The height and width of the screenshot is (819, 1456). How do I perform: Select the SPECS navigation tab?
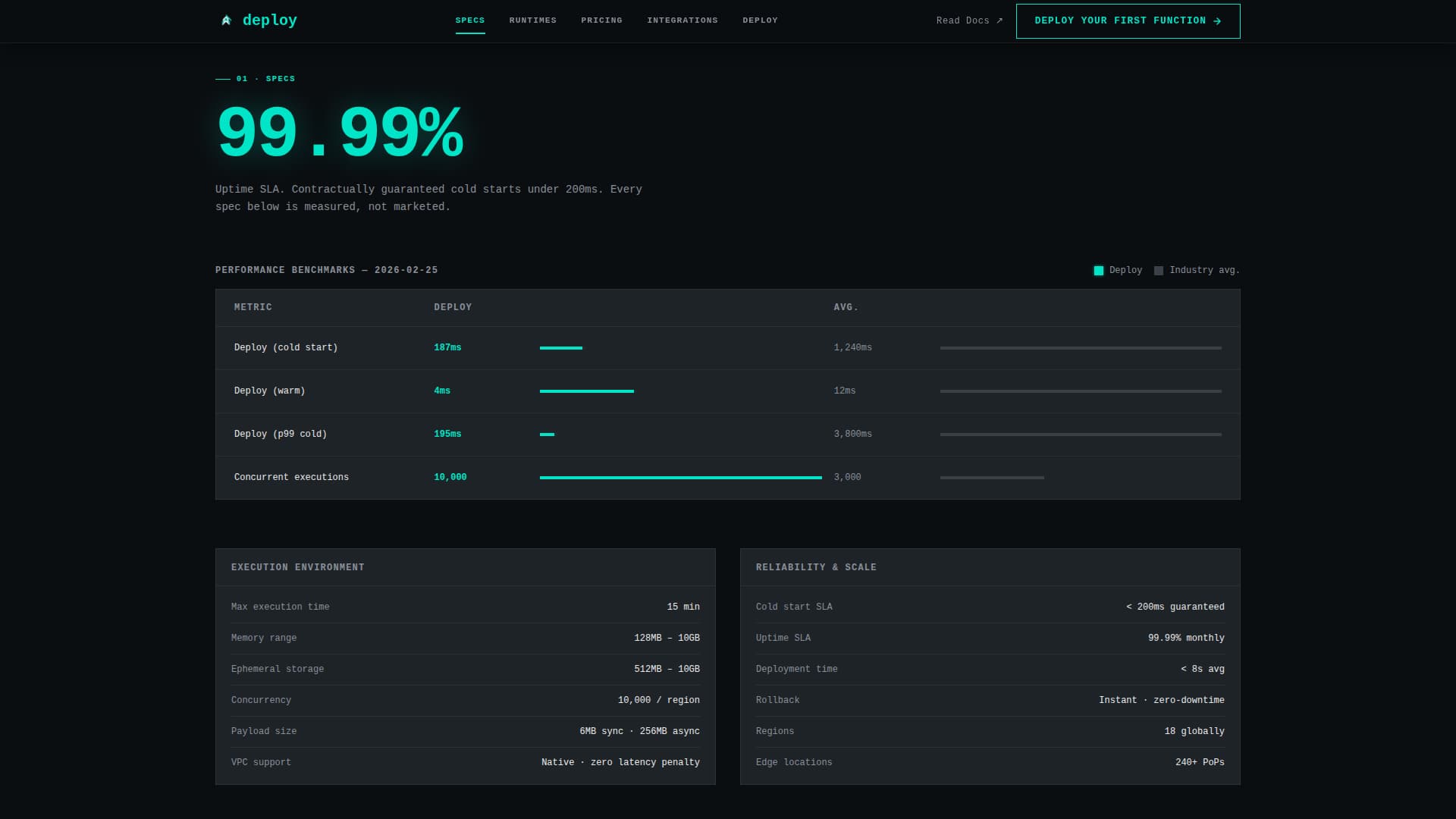click(x=470, y=20)
